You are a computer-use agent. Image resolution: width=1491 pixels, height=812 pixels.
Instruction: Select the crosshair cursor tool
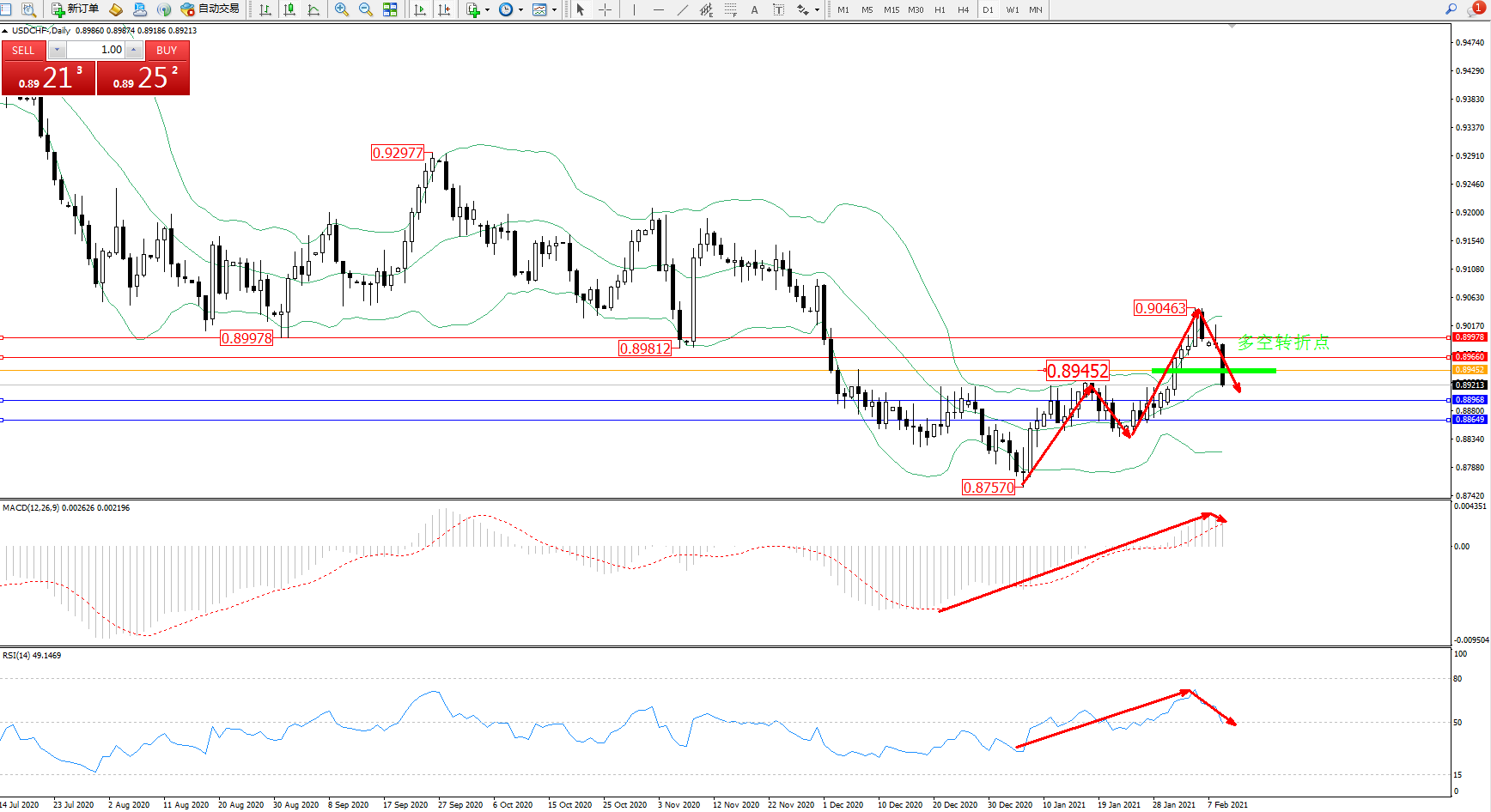pyautogui.click(x=605, y=9)
